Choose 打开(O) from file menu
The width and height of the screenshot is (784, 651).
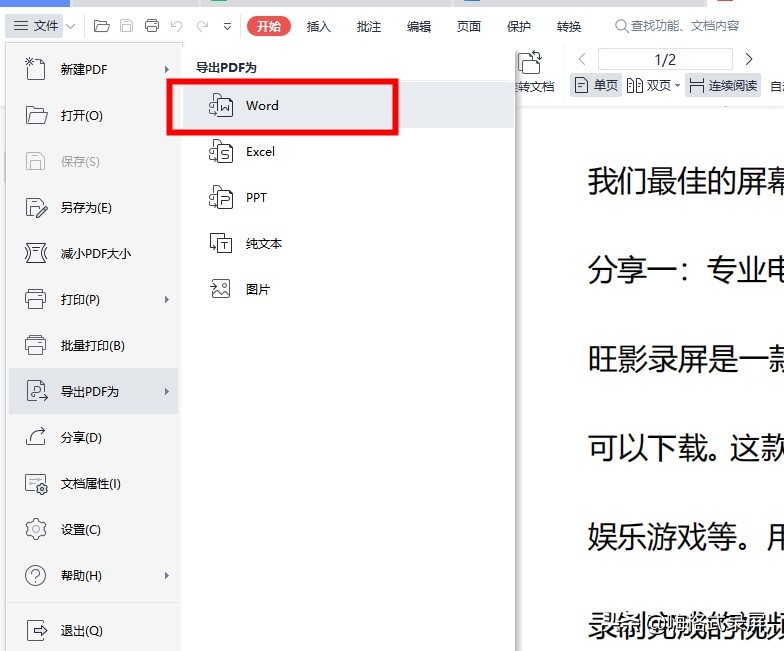94,116
